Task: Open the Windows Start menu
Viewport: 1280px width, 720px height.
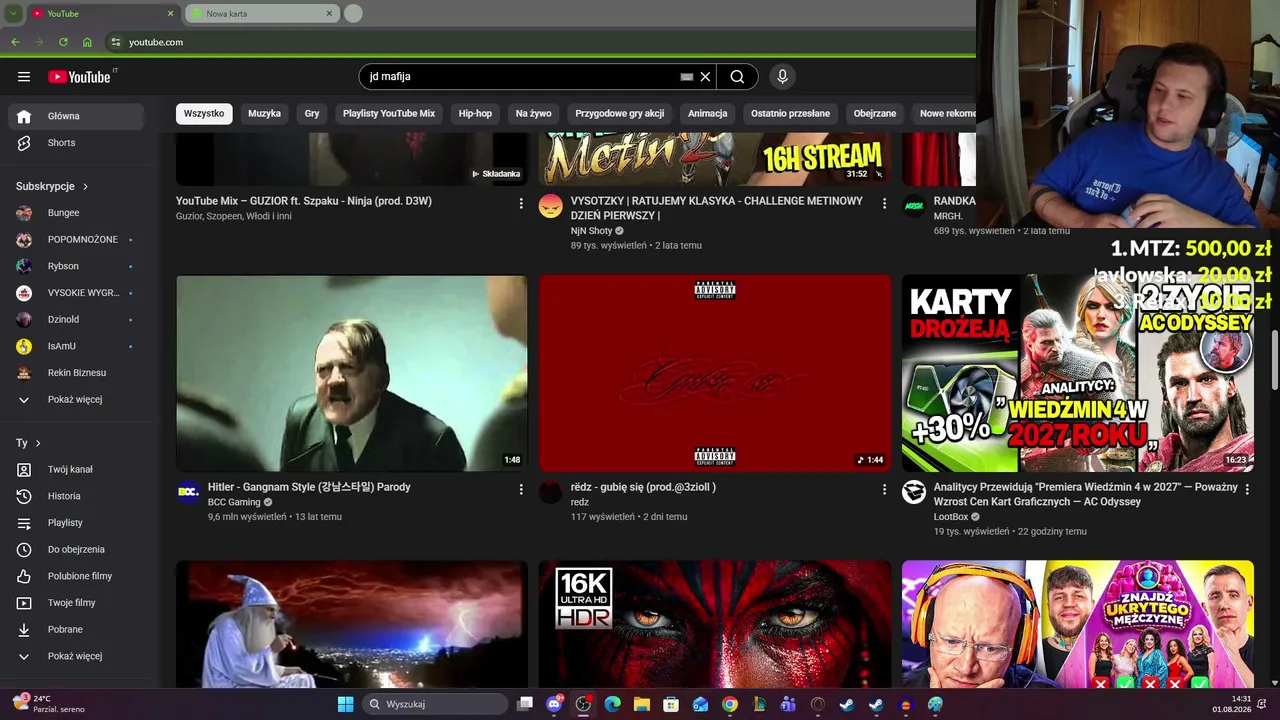Action: (345, 704)
